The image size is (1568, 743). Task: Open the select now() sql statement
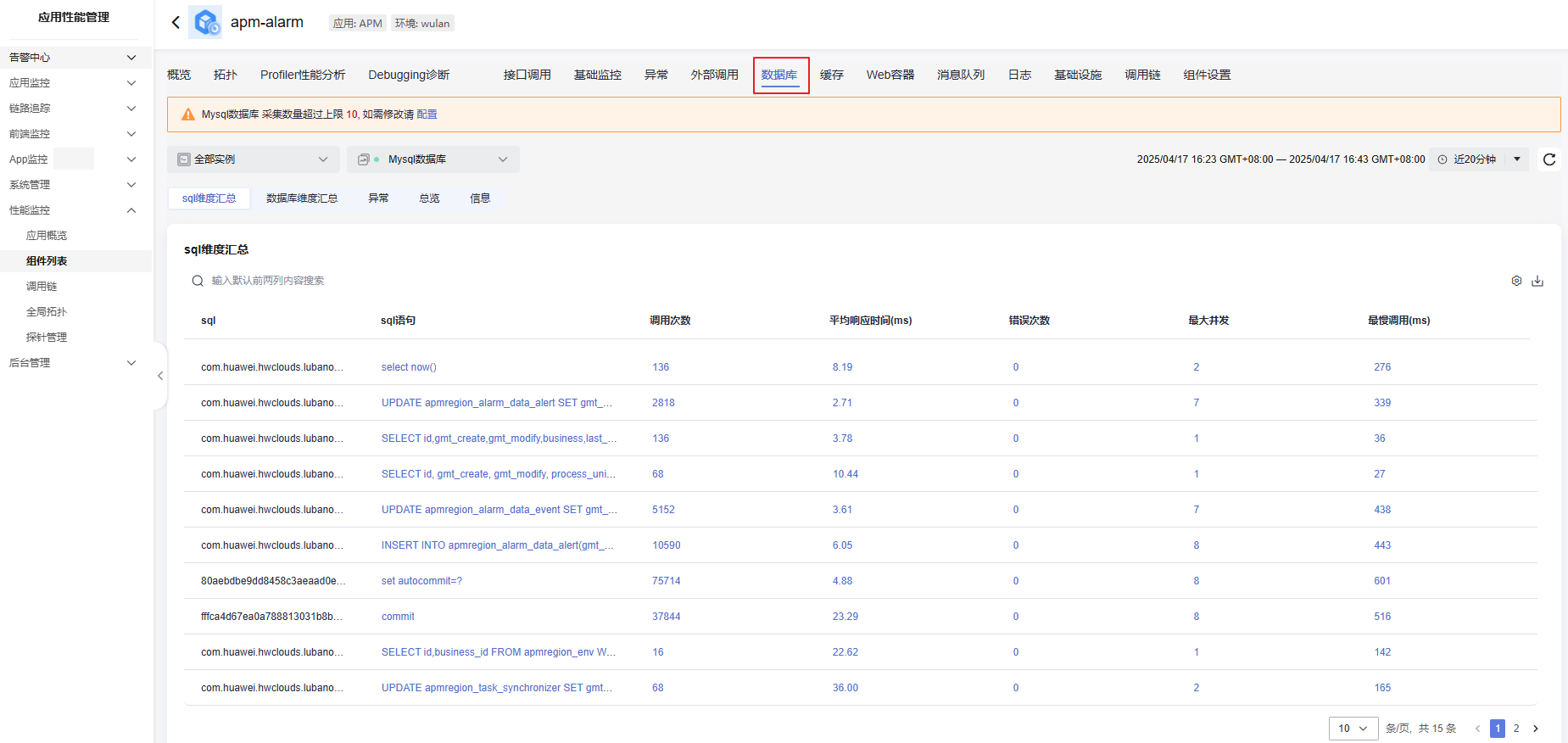[409, 367]
